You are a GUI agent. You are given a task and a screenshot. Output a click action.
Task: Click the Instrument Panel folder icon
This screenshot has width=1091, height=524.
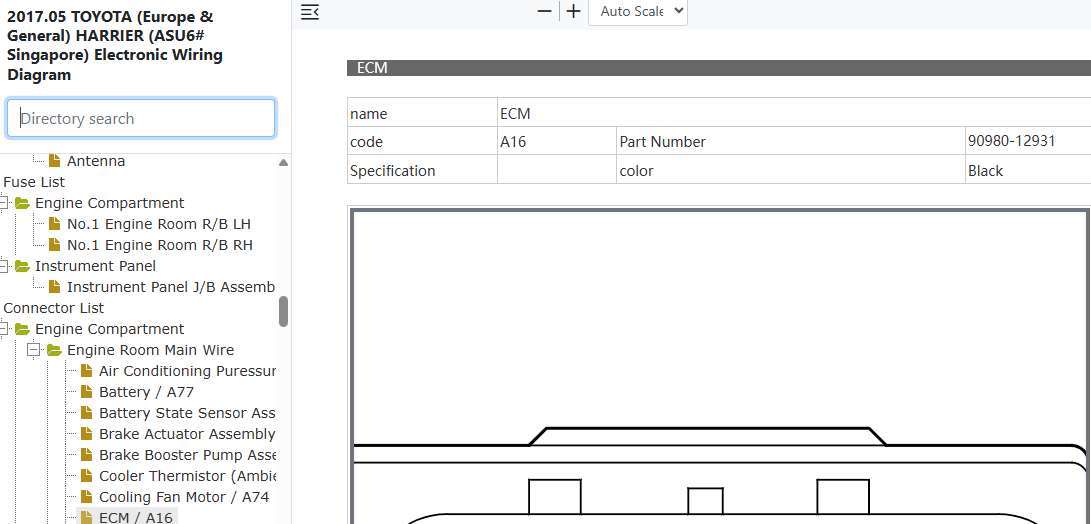(22, 266)
